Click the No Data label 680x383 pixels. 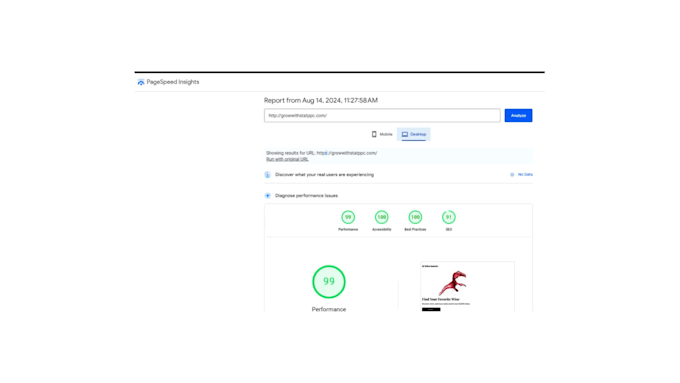click(x=525, y=174)
